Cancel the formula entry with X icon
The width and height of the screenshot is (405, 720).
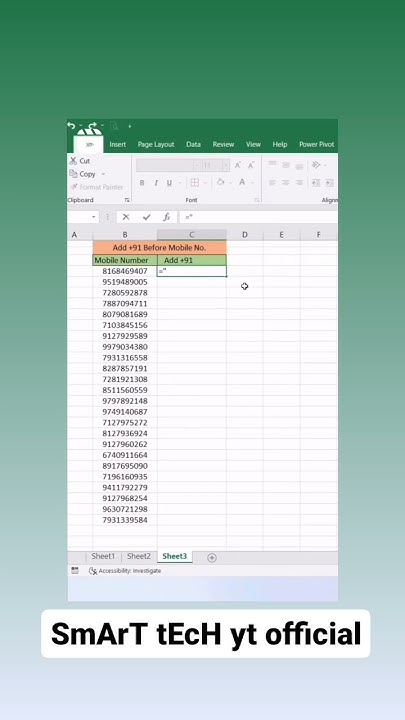point(126,217)
